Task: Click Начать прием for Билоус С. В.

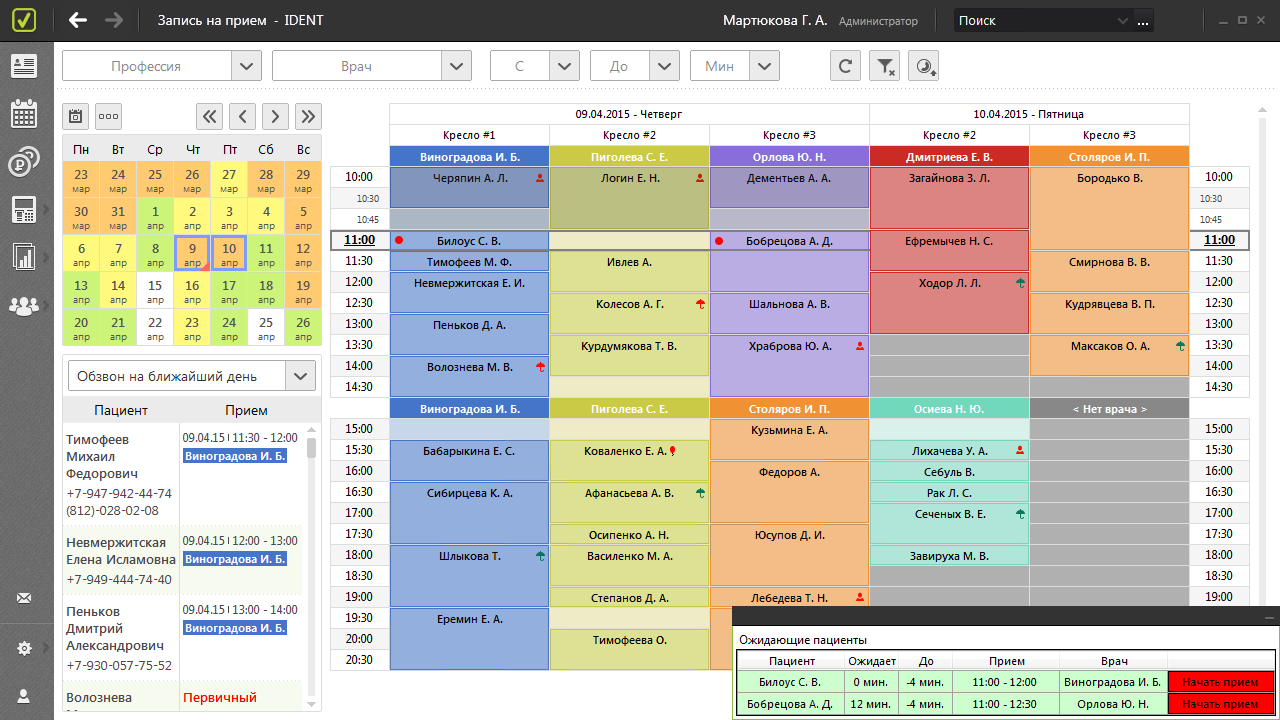Action: (x=1220, y=682)
